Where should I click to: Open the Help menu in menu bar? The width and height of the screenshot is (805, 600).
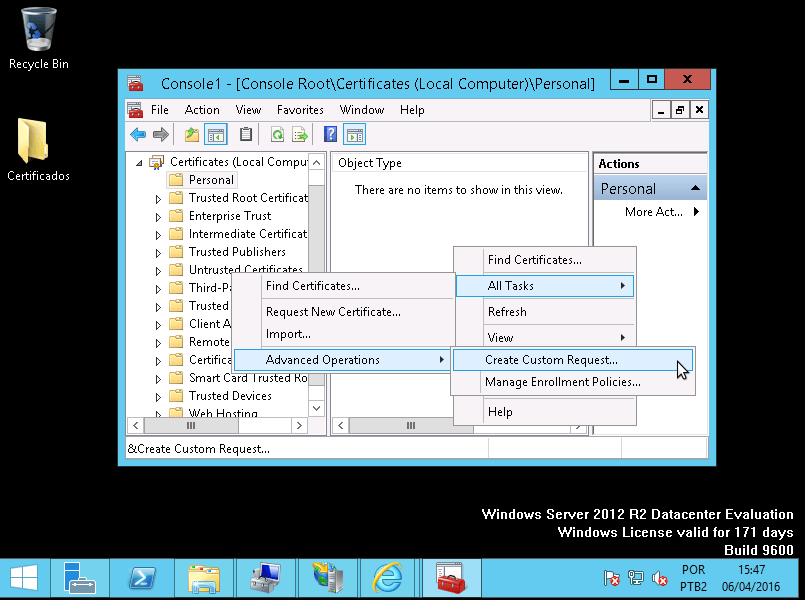tap(412, 110)
